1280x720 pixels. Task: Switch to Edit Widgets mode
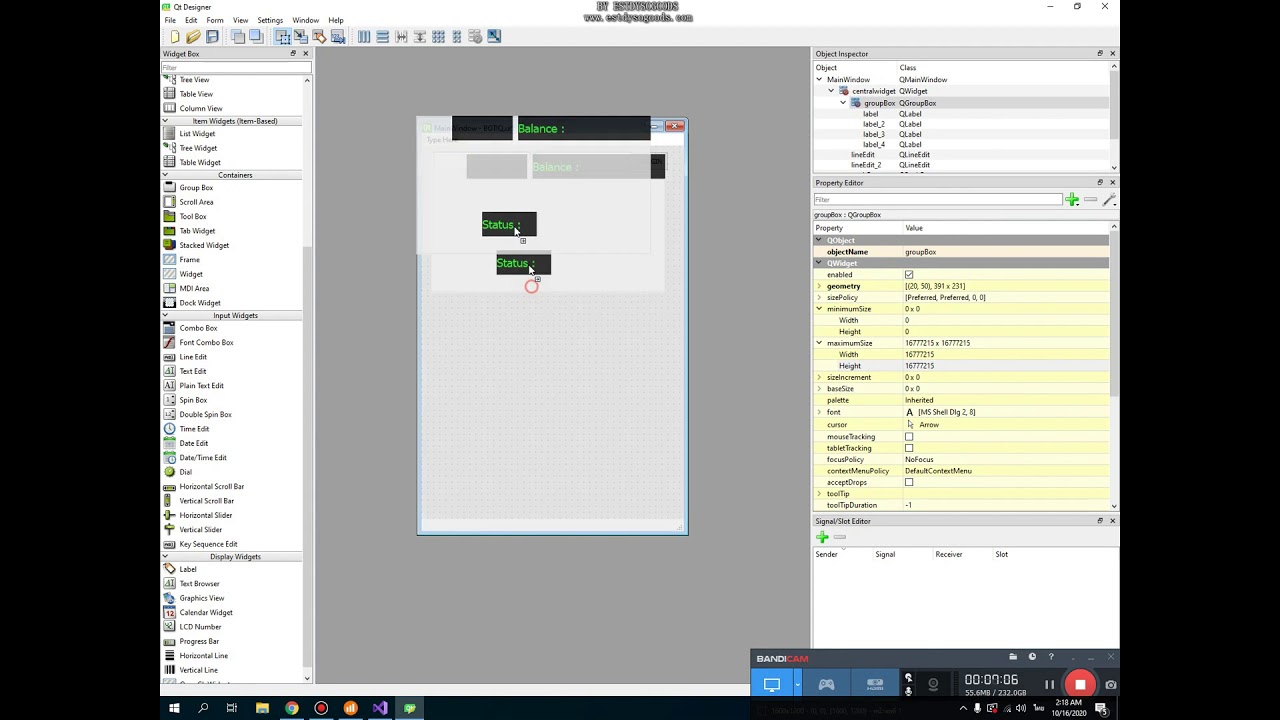coord(283,37)
